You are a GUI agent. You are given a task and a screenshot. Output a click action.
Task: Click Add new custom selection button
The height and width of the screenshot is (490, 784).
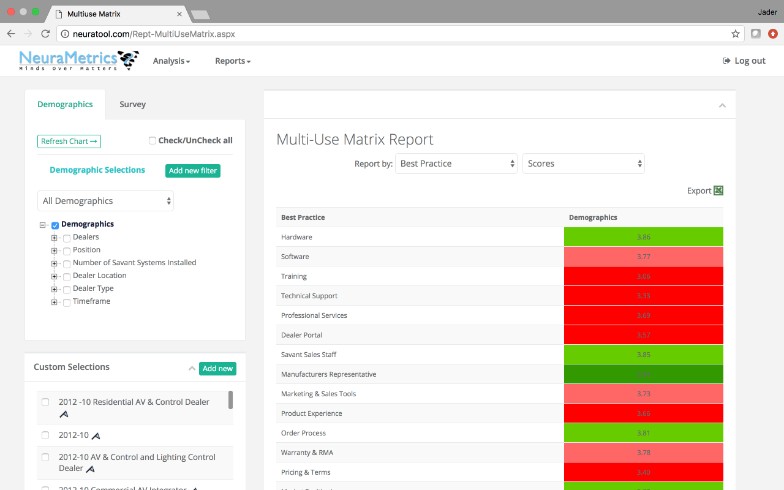[218, 368]
